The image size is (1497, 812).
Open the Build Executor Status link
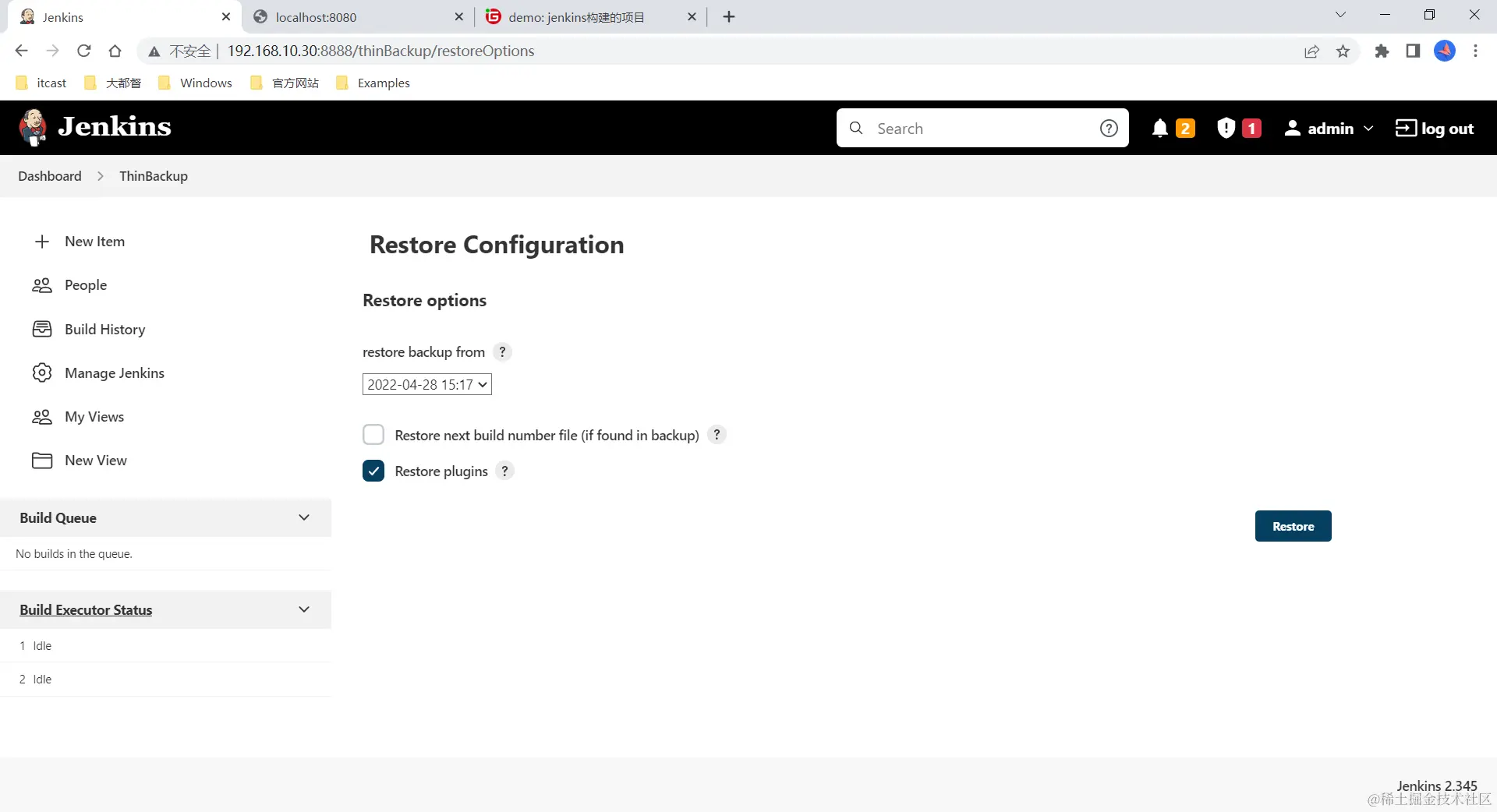[x=86, y=610]
